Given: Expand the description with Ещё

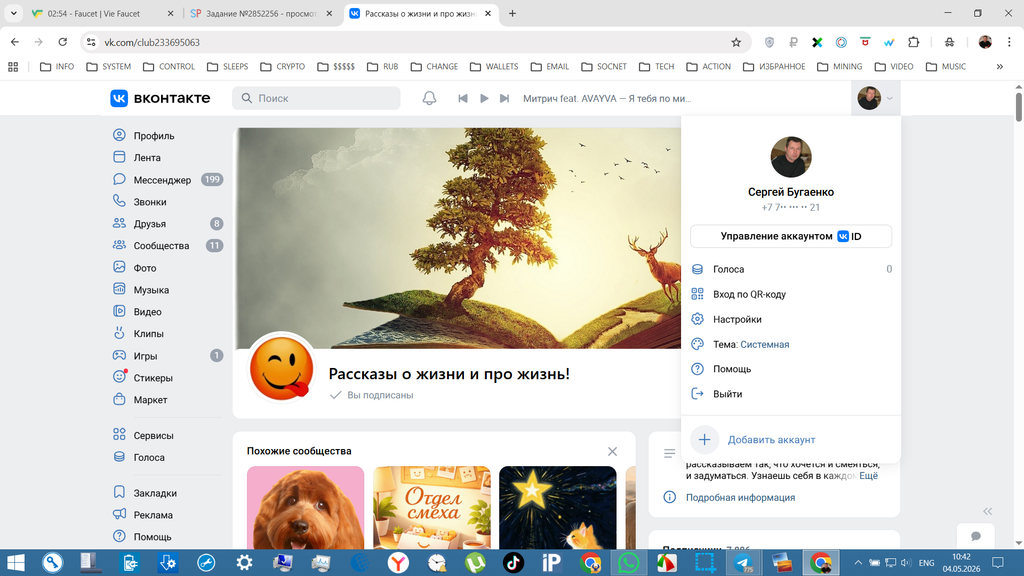Looking at the screenshot, I should click(x=868, y=475).
